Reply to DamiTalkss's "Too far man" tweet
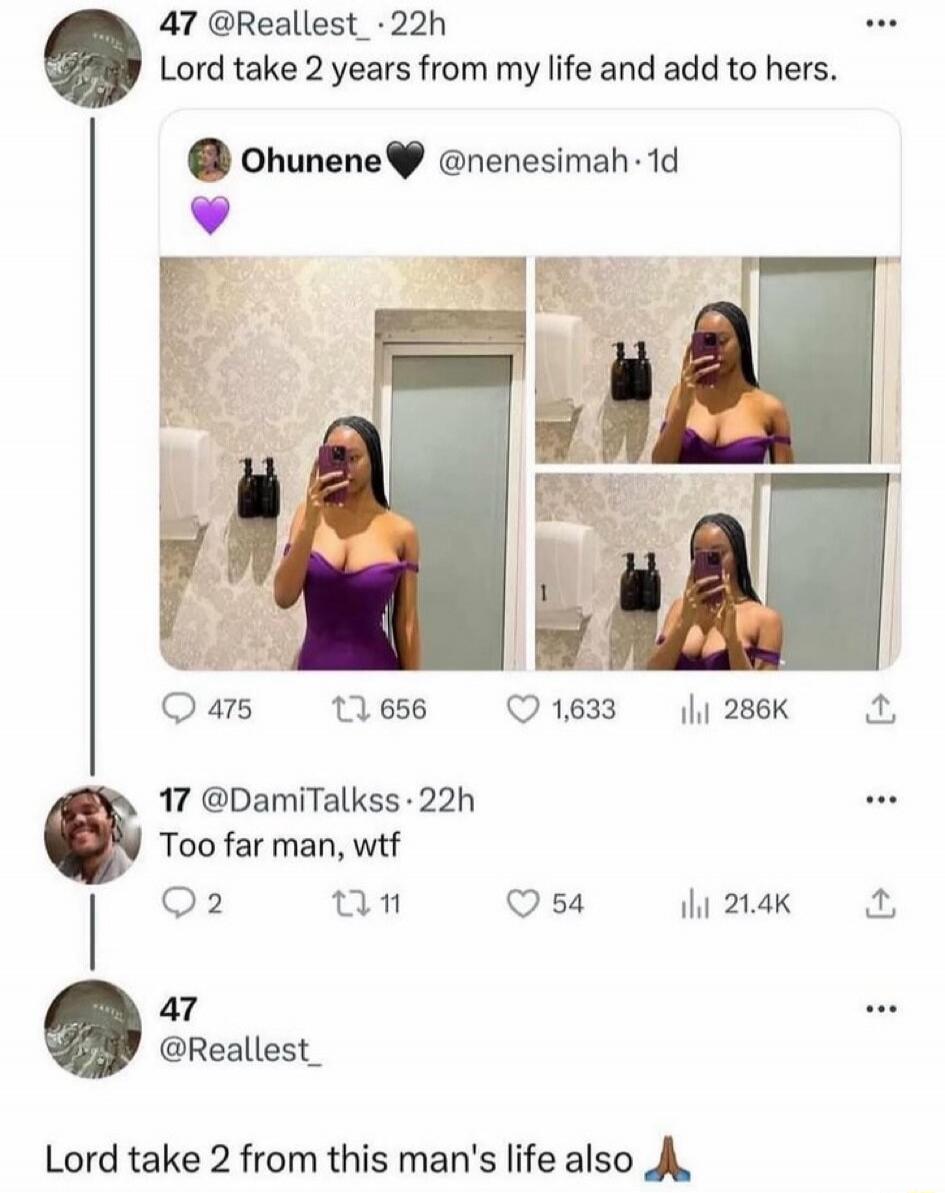This screenshot has width=945, height=1193. click(176, 905)
